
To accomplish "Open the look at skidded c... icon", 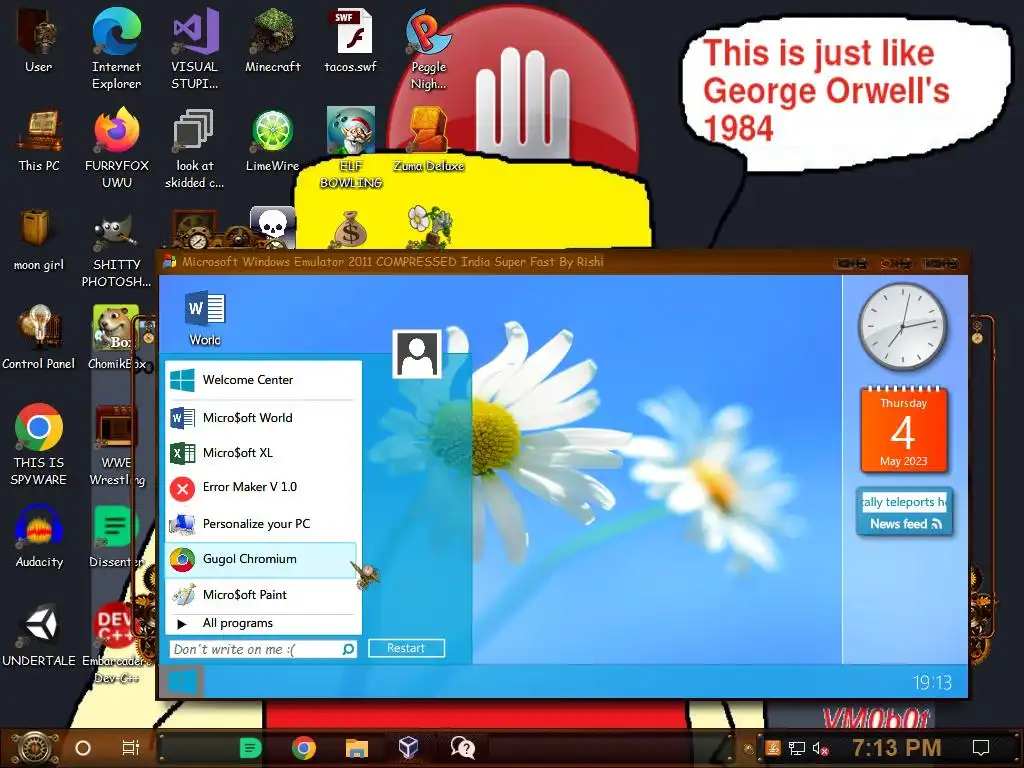I will (x=194, y=147).
